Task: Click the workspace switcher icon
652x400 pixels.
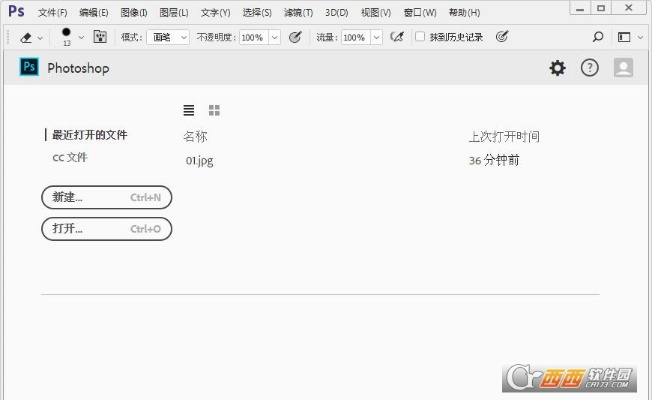Action: click(x=624, y=37)
